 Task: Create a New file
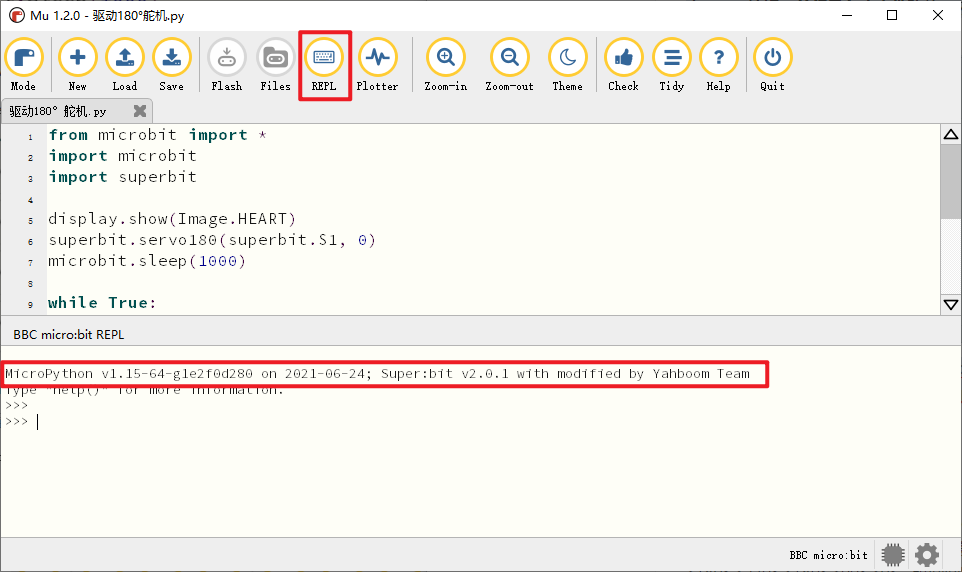[77, 65]
